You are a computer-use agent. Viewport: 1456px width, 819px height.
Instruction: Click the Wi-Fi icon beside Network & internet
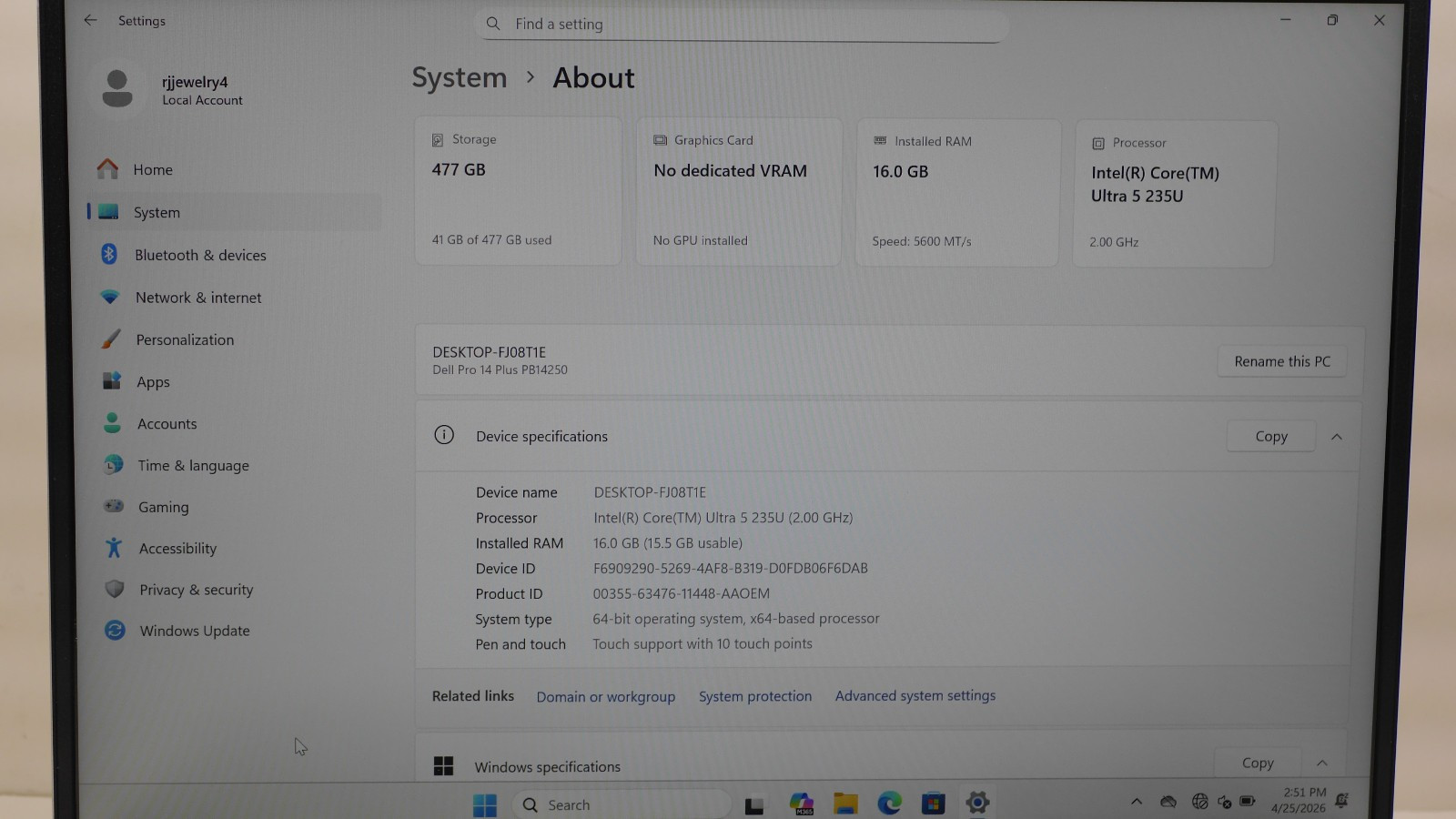(110, 297)
